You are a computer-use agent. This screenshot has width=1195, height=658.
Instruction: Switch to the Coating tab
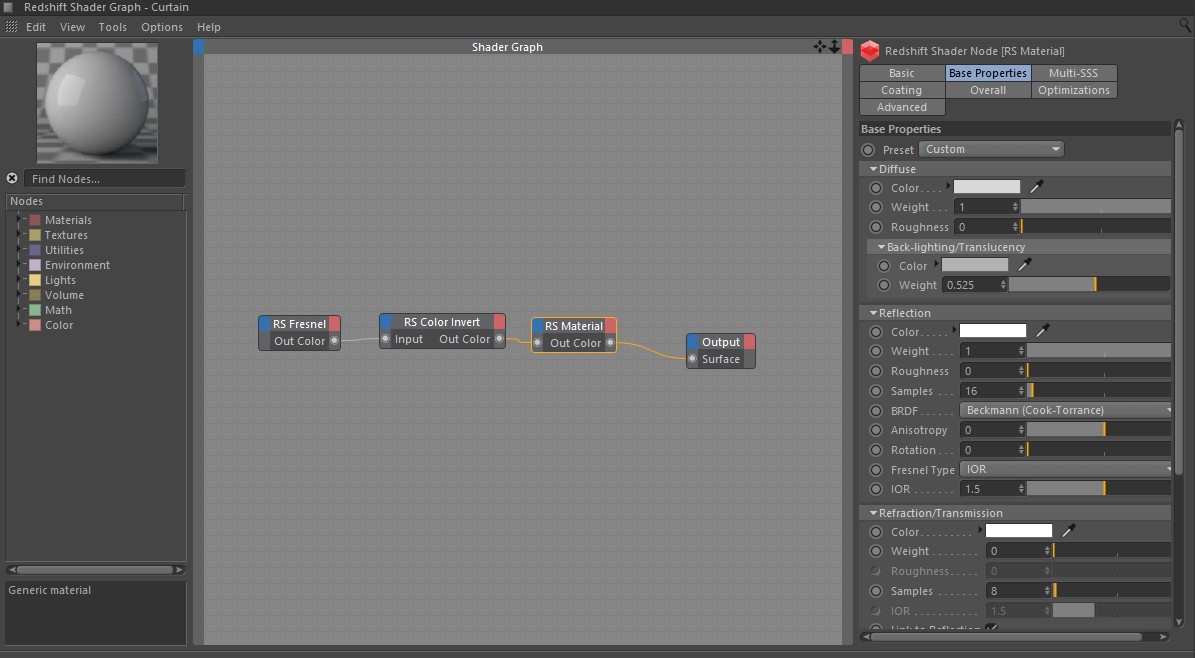[x=902, y=90]
